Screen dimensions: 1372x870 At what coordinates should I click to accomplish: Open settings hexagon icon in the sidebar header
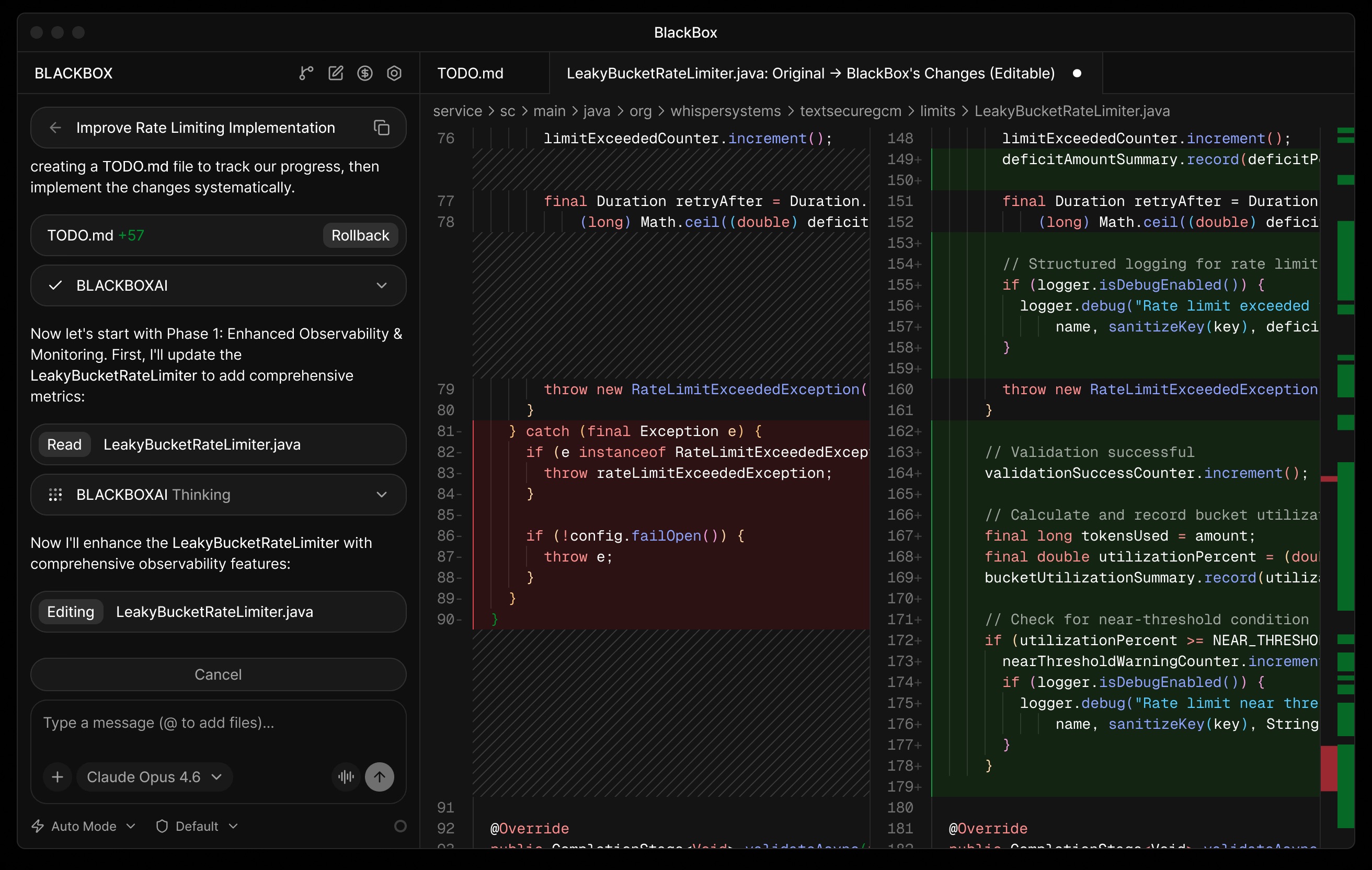click(x=394, y=74)
